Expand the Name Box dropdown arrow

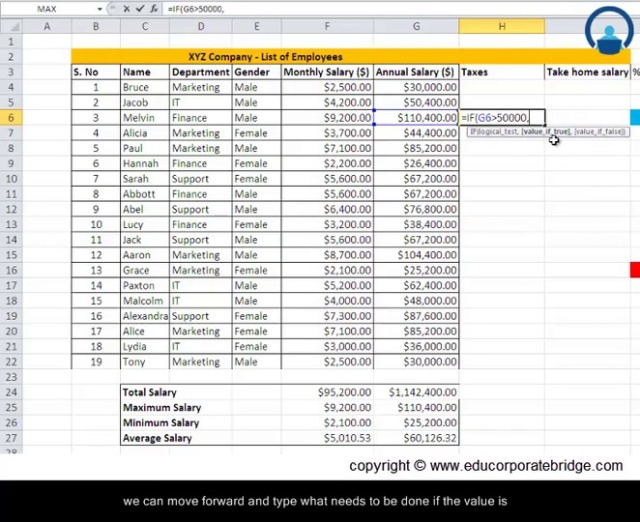pyautogui.click(x=100, y=9)
